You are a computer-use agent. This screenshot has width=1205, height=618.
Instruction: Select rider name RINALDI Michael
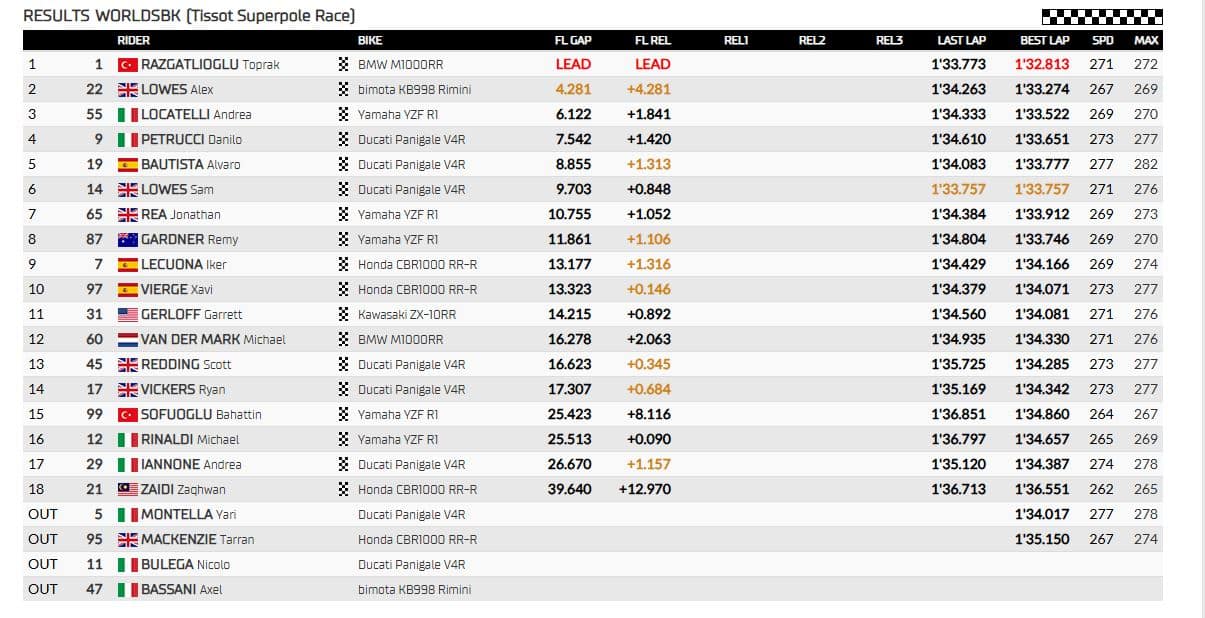(190, 439)
